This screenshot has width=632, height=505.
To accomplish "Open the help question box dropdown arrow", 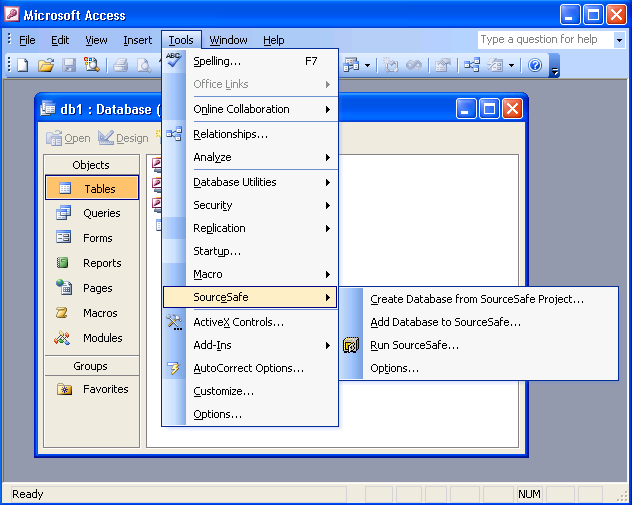I will 619,40.
